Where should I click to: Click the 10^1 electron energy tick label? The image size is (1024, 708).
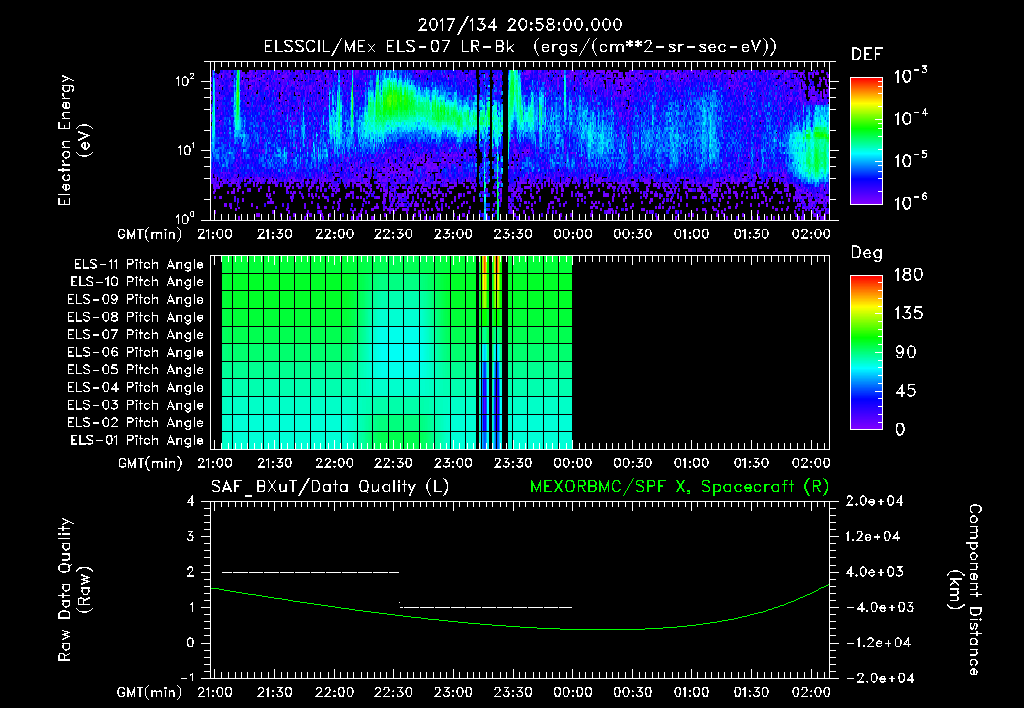[185, 150]
